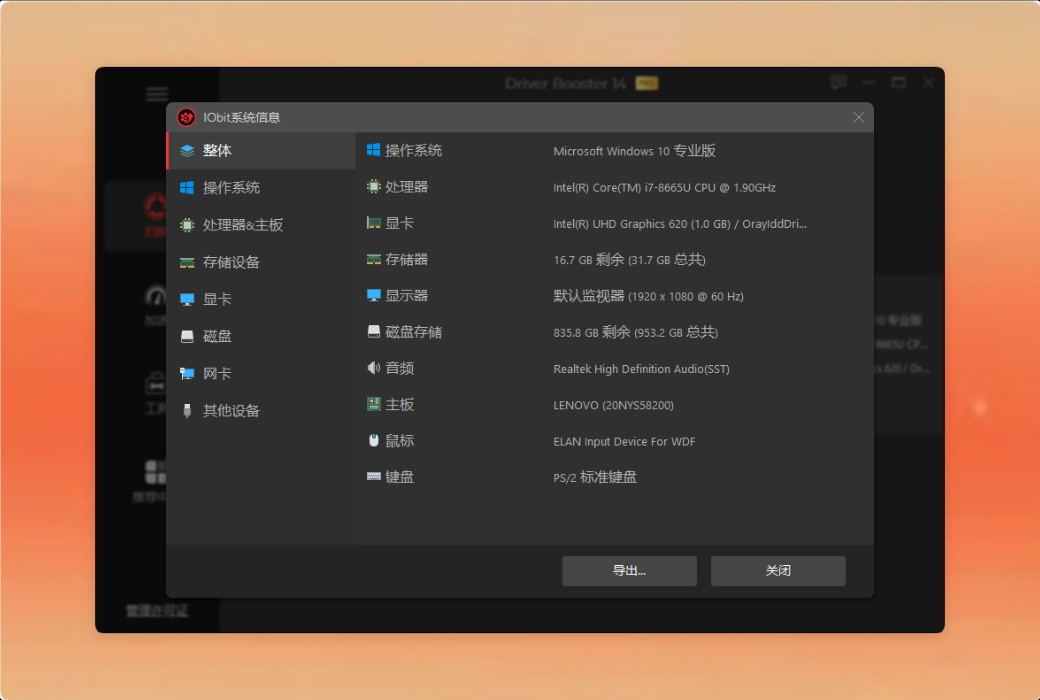Show the 其他设备 section
1040x700 pixels.
click(x=261, y=411)
